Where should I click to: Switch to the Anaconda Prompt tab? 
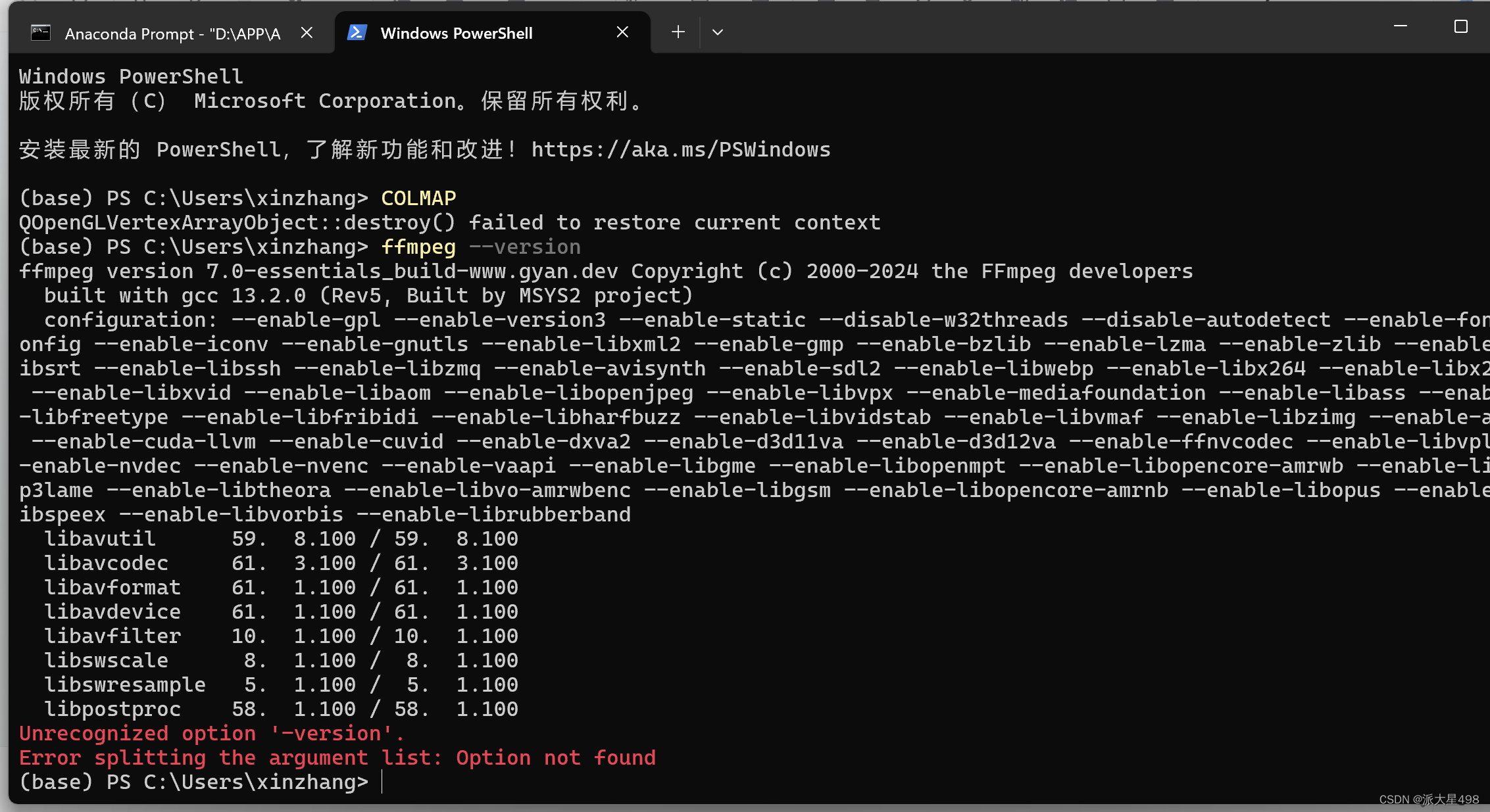tap(172, 34)
